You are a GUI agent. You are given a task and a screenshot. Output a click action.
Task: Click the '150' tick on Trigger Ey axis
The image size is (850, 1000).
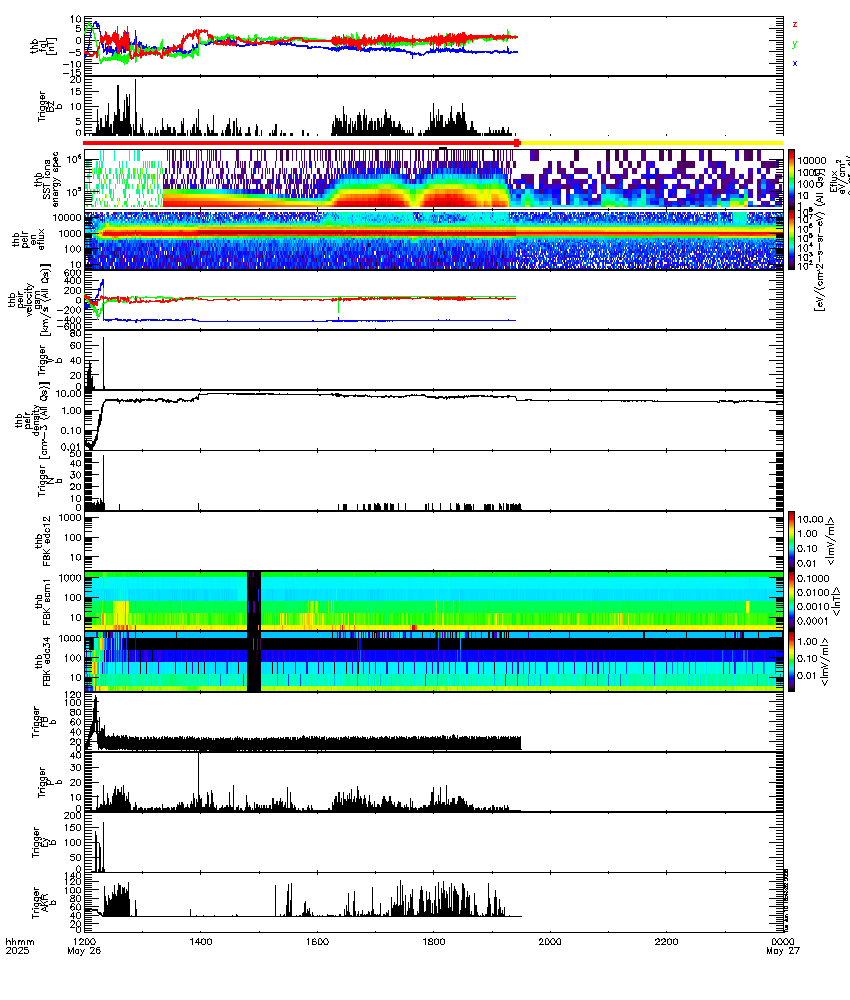coord(74,827)
